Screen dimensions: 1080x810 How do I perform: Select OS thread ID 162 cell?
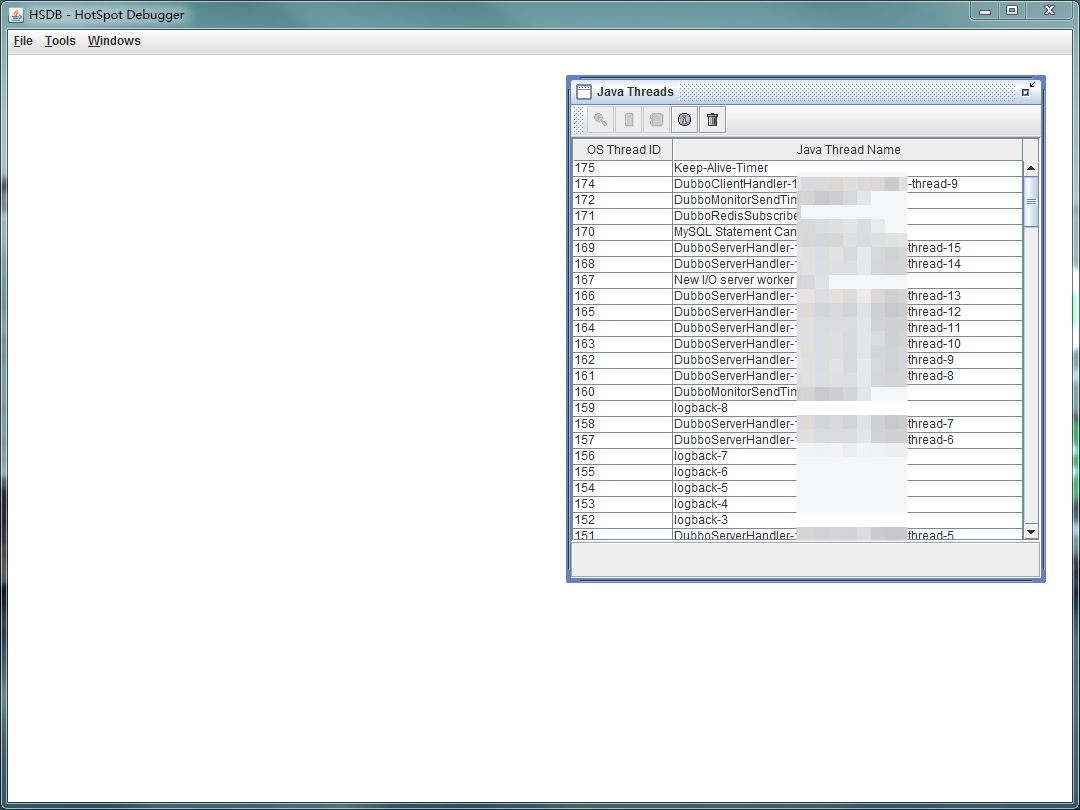click(623, 360)
